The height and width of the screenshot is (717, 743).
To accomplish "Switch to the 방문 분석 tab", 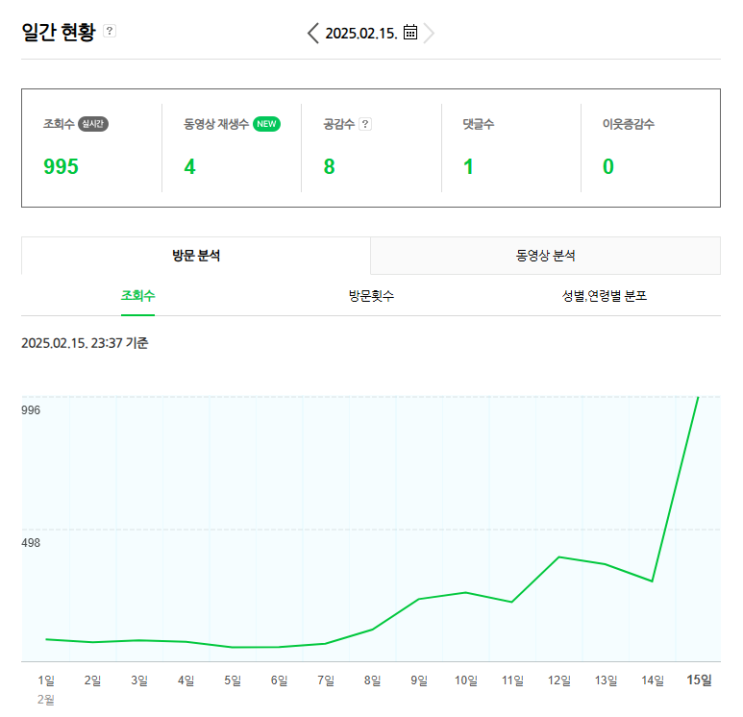I will [x=196, y=256].
